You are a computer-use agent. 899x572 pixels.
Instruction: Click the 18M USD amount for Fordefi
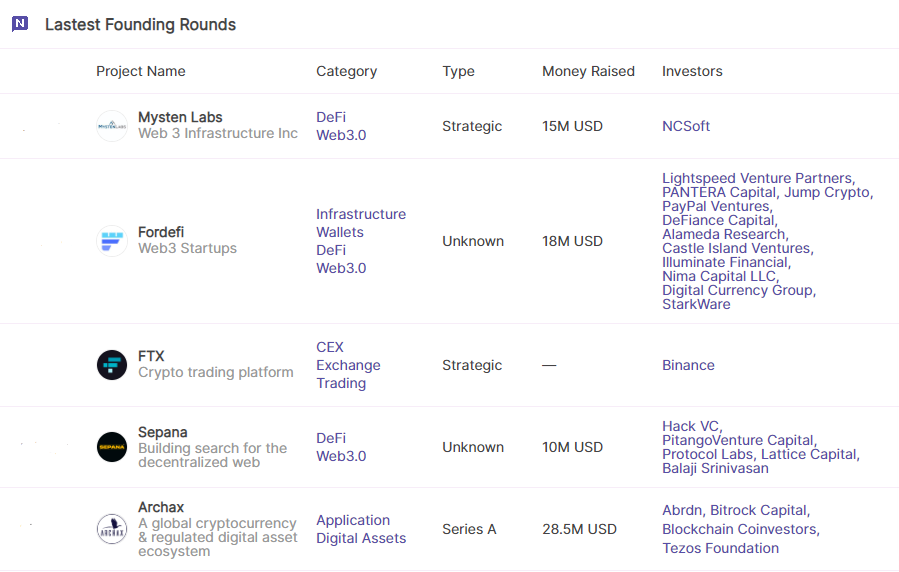pos(572,241)
